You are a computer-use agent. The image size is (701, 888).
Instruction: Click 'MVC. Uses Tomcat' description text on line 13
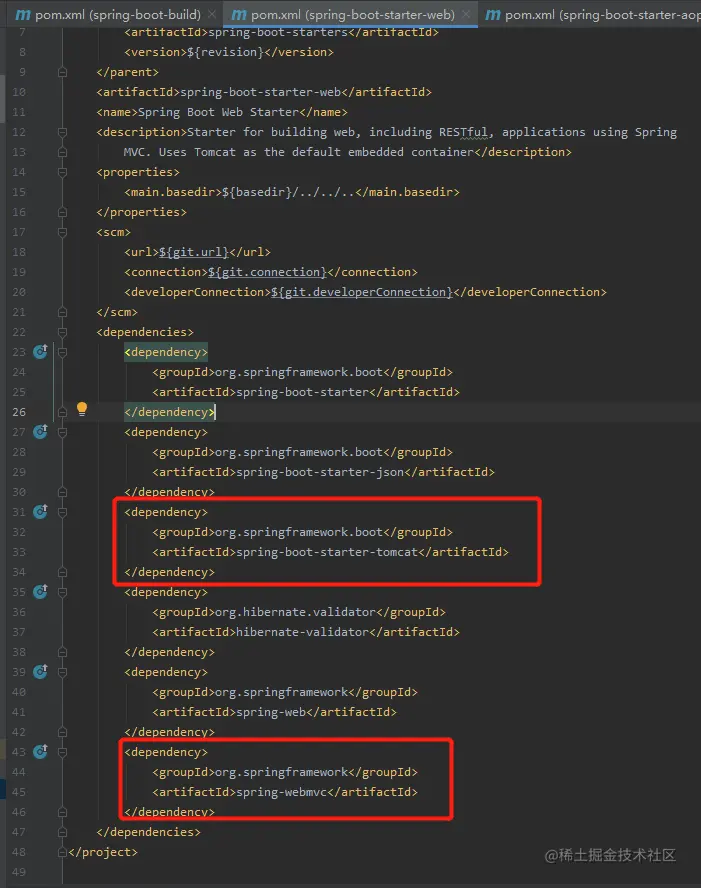(179, 152)
